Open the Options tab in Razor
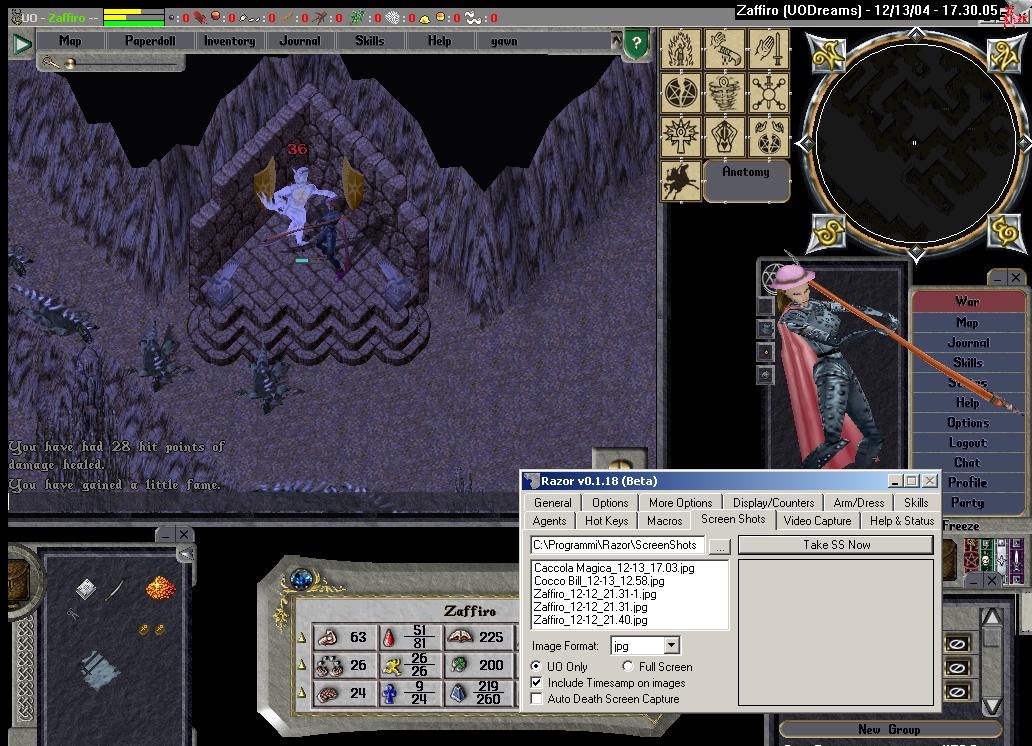 [x=610, y=502]
